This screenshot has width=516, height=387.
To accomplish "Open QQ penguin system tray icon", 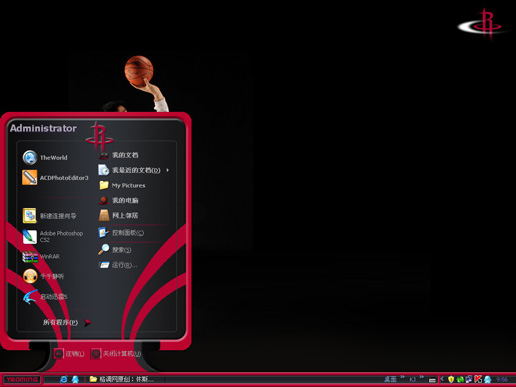I will point(488,379).
